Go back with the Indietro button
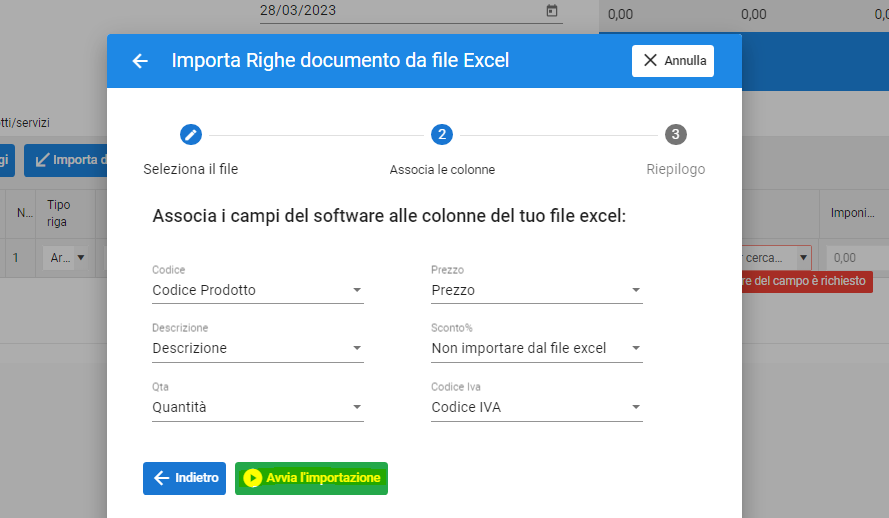Viewport: 889px width, 518px height. tap(184, 478)
